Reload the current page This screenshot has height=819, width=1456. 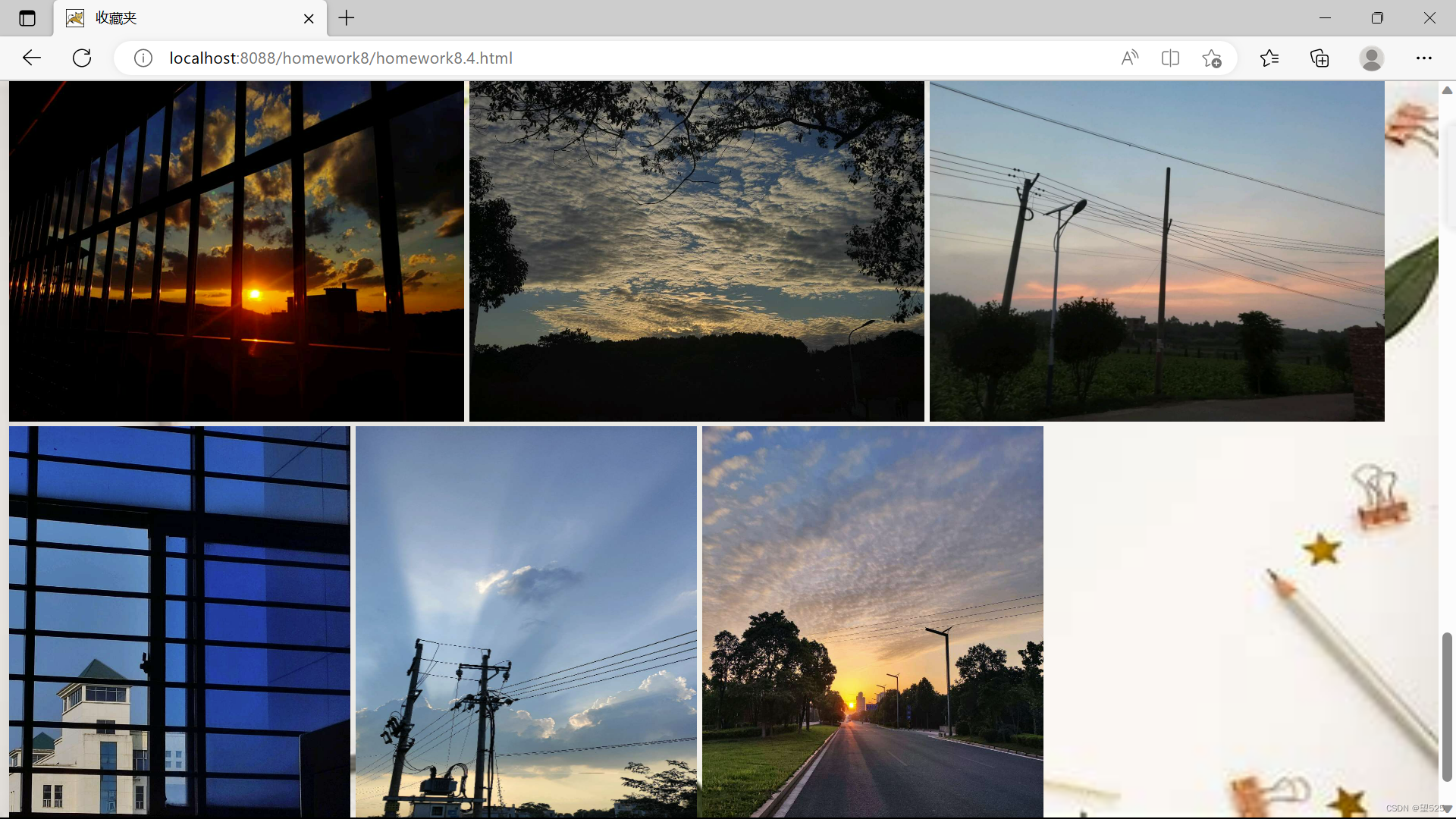(82, 58)
